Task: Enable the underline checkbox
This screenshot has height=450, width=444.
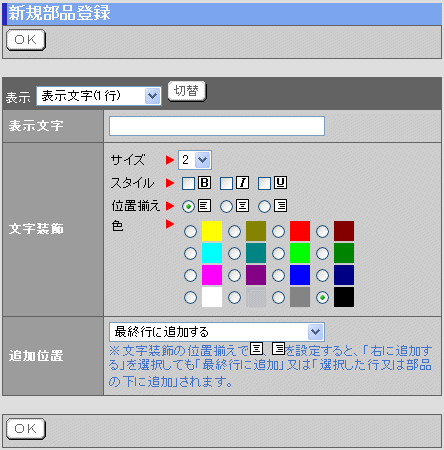Action: (x=264, y=183)
